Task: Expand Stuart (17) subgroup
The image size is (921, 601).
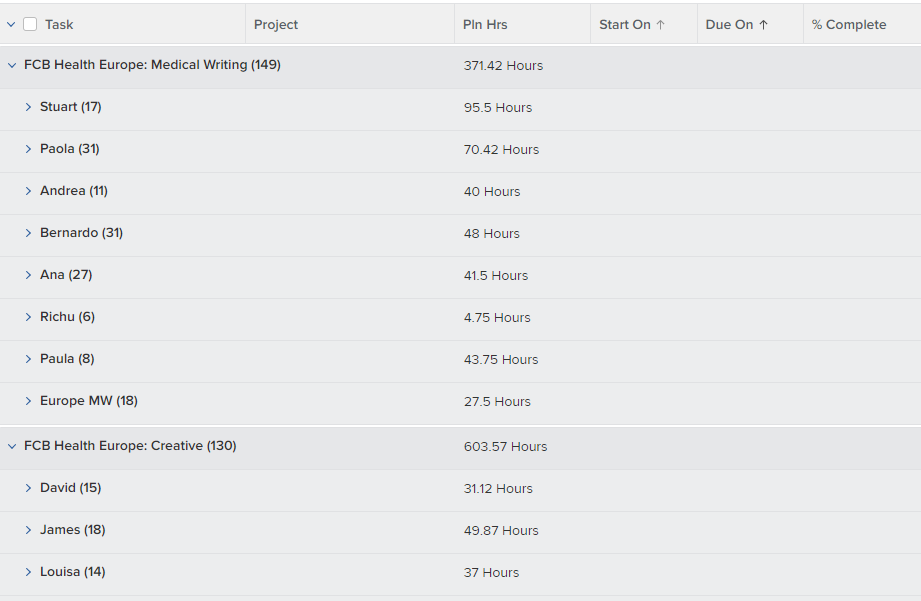Action: click(x=28, y=107)
